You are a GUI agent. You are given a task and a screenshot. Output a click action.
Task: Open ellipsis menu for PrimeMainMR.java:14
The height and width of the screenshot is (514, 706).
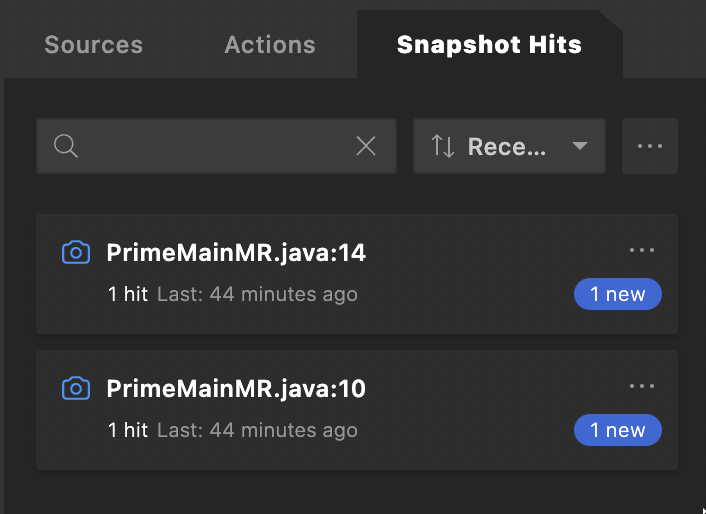[641, 250]
